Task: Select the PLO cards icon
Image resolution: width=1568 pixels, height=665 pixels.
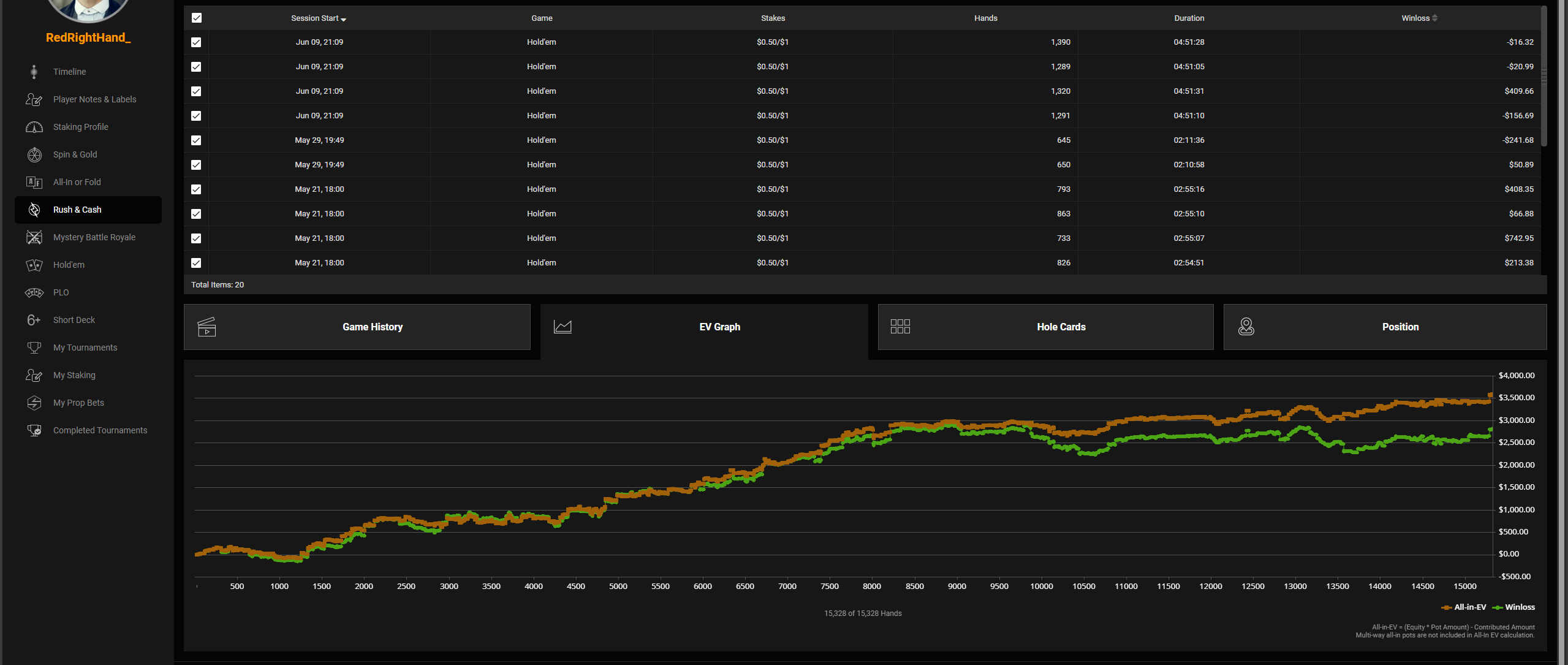Action: [34, 292]
